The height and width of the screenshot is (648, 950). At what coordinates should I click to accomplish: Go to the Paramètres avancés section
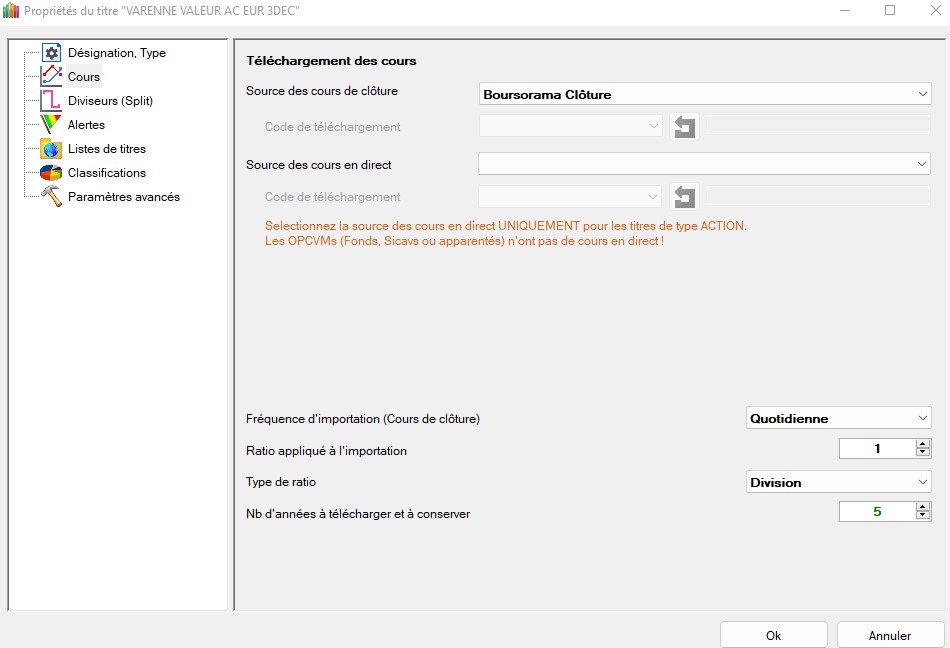click(x=123, y=197)
